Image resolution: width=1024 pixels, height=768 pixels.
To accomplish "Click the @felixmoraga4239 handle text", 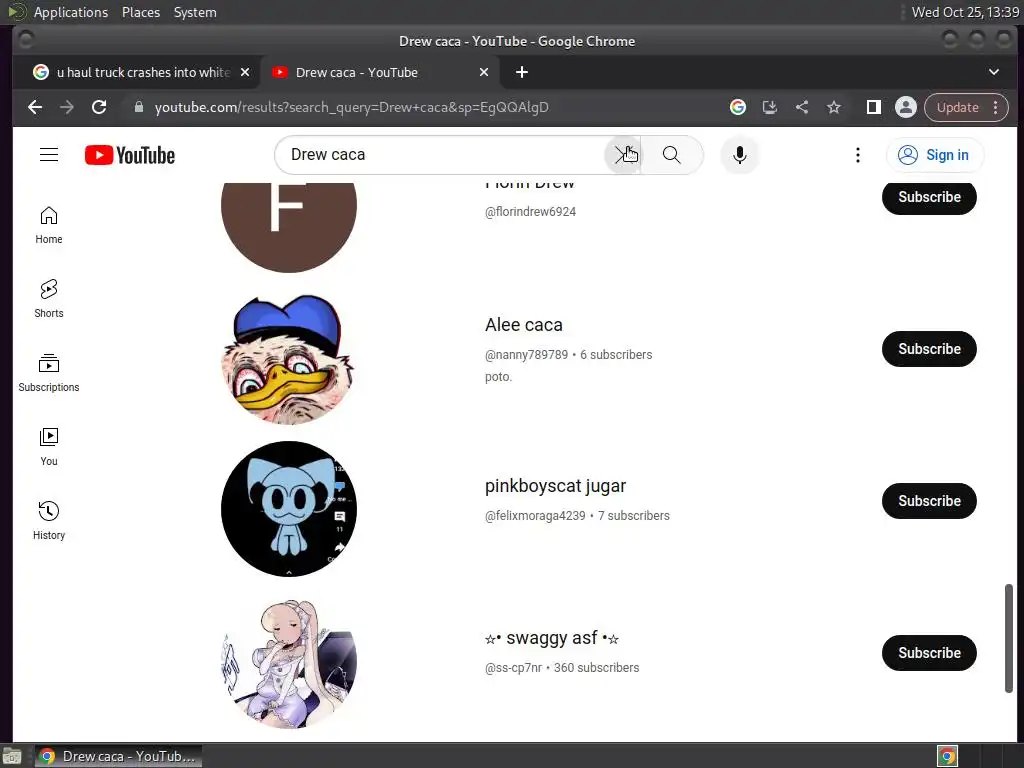I will pyautogui.click(x=535, y=516).
